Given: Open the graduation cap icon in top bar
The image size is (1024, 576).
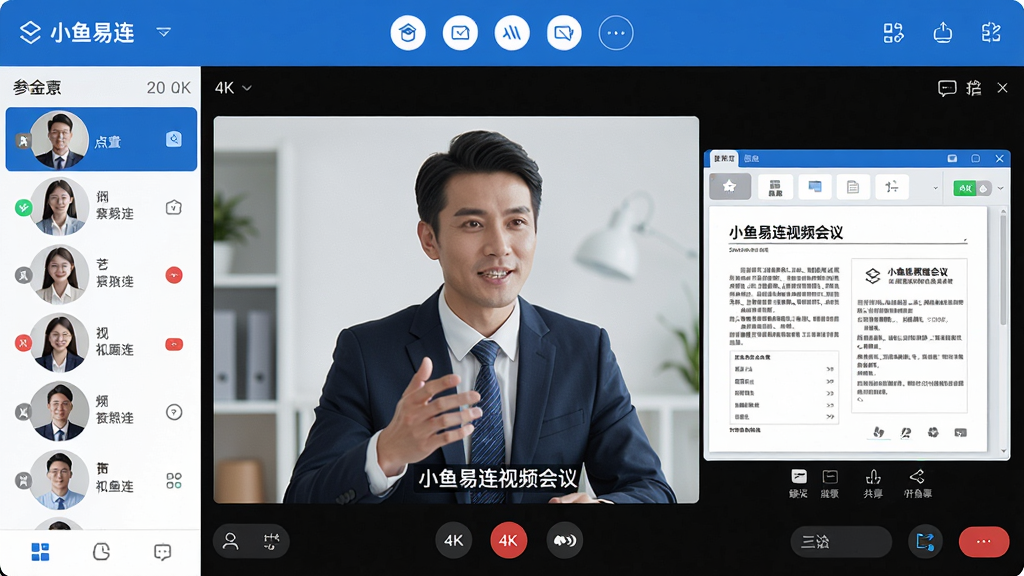Looking at the screenshot, I should point(408,33).
